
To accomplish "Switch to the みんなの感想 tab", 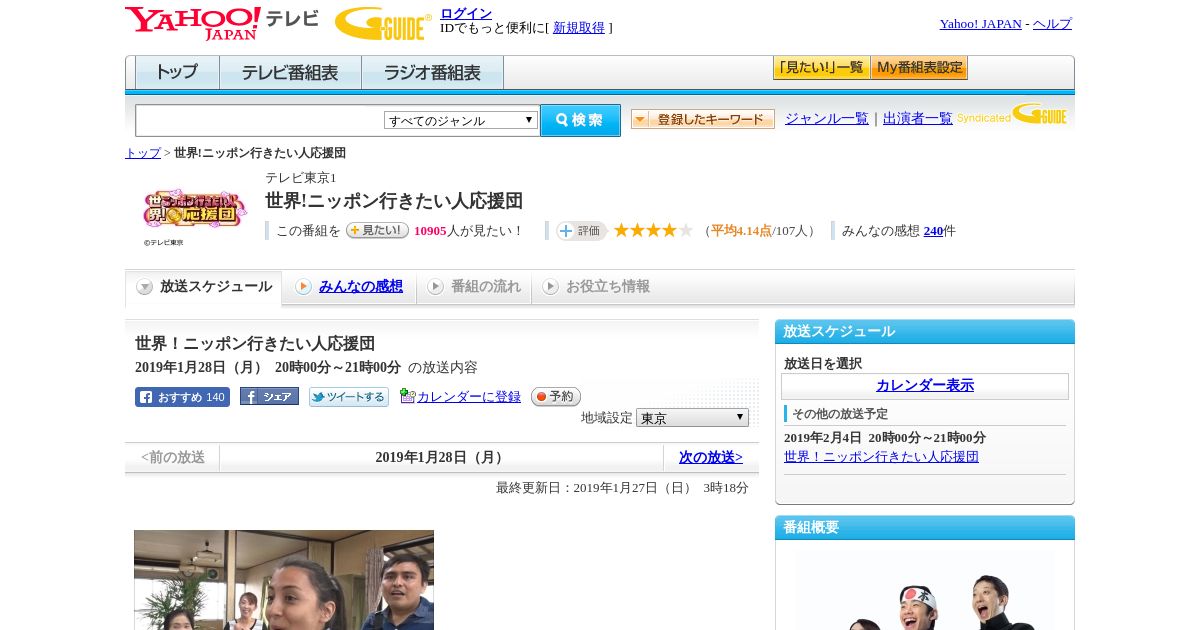I will (349, 287).
